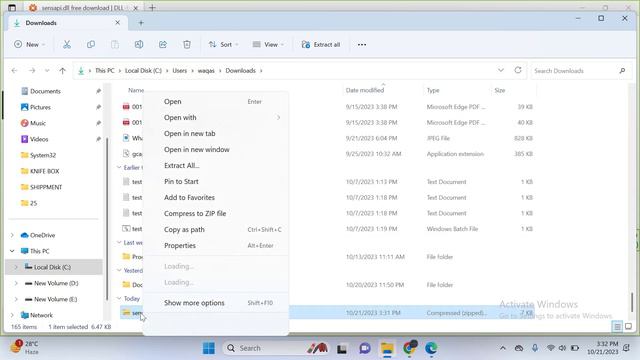The width and height of the screenshot is (640, 360).
Task: Click the Extract all toolbar button
Action: (321, 44)
